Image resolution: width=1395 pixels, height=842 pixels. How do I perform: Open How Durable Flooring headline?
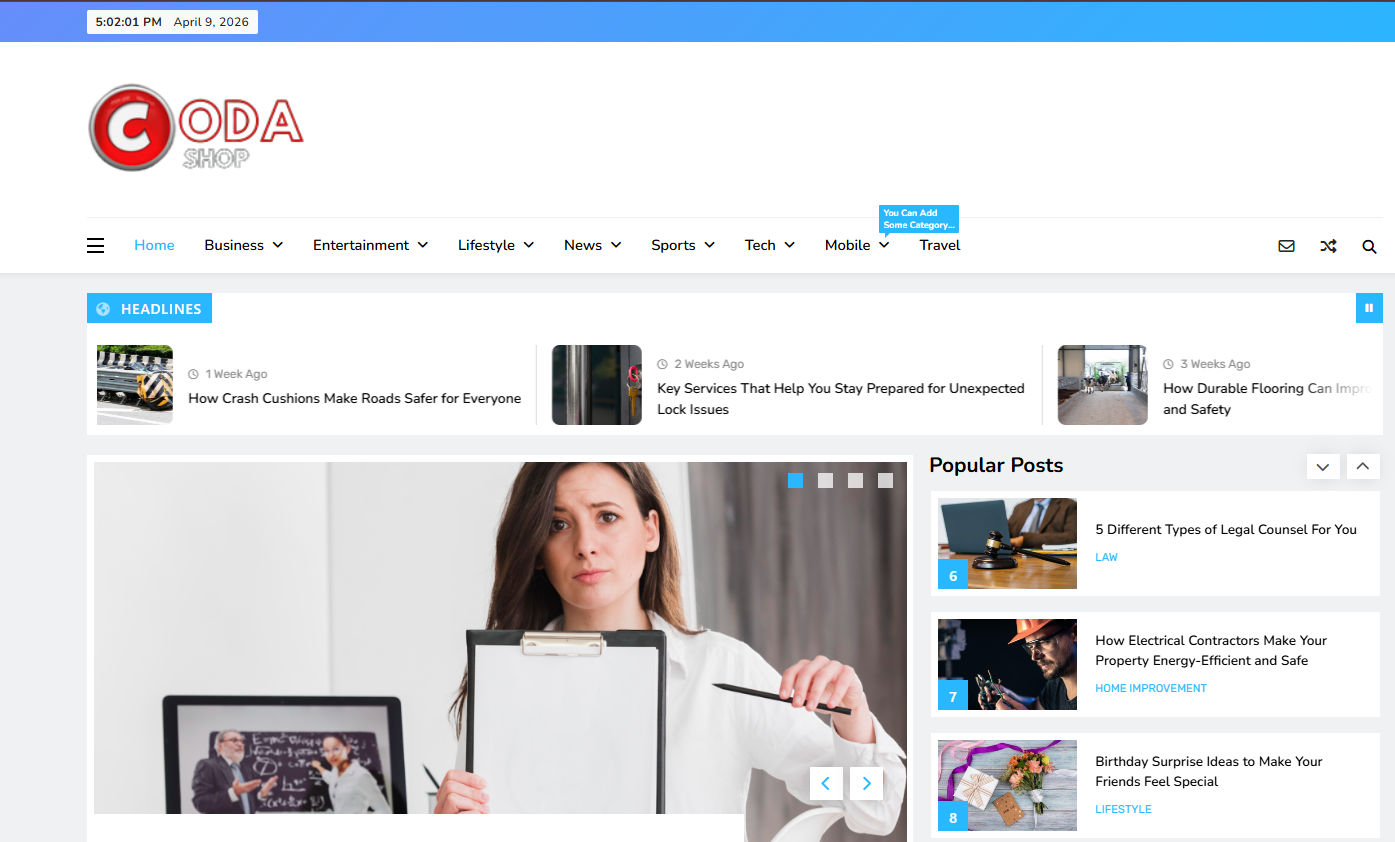click(1268, 399)
